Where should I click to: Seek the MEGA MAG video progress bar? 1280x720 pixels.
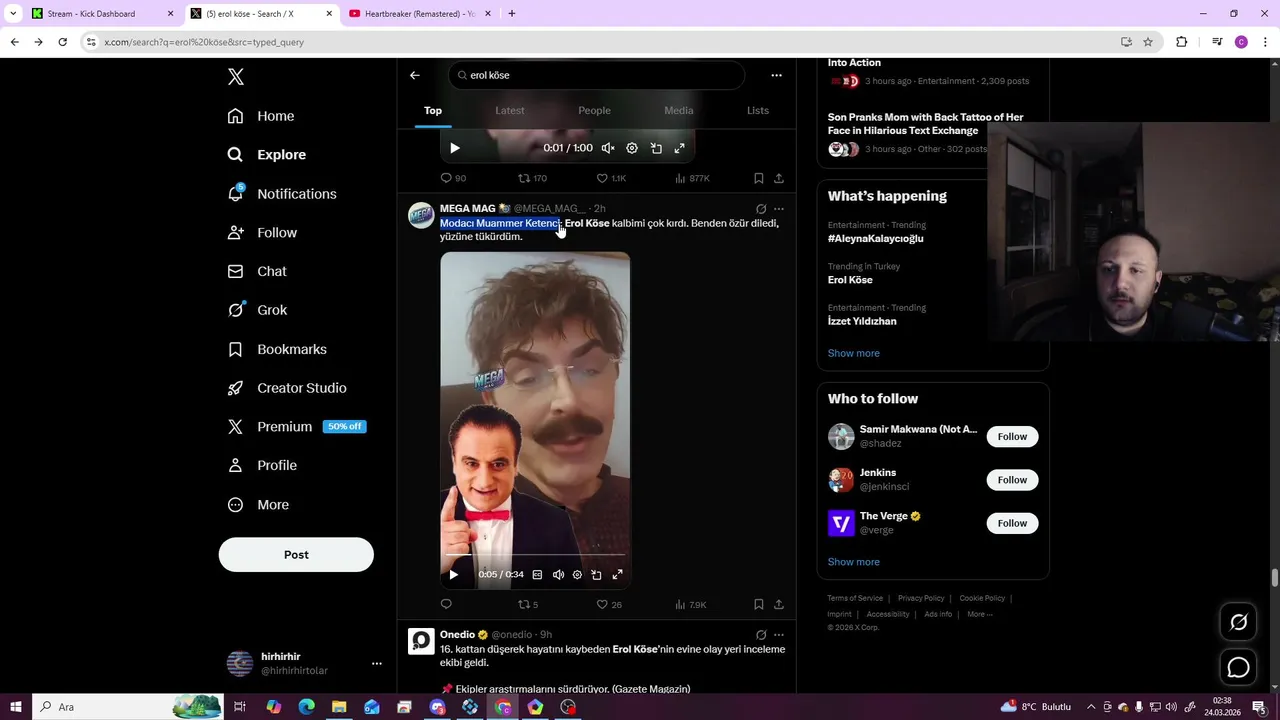(x=535, y=554)
